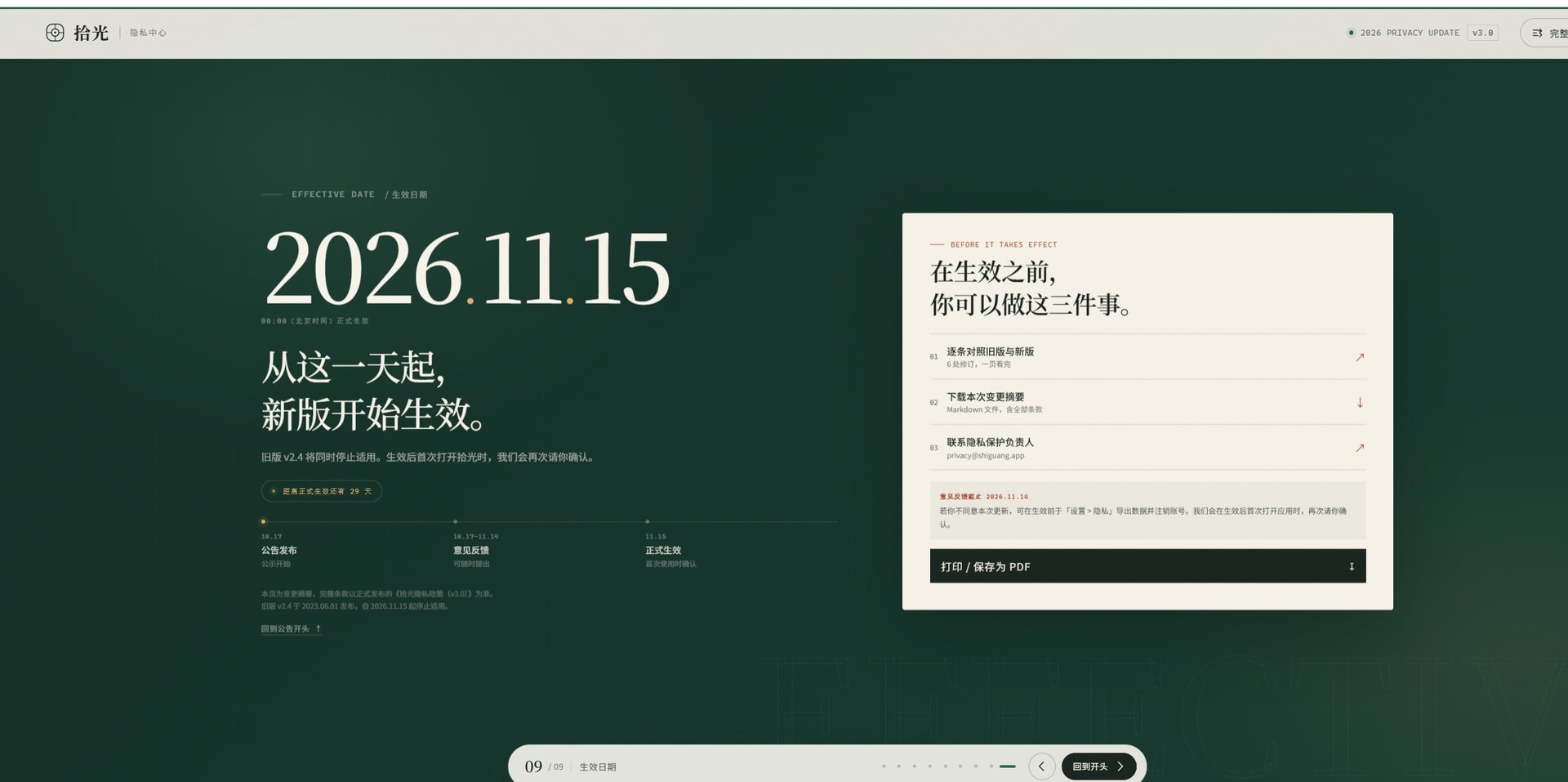The height and width of the screenshot is (782, 1568).
Task: Open 联系隐私保护负责人 contact row
Action: tap(1147, 448)
